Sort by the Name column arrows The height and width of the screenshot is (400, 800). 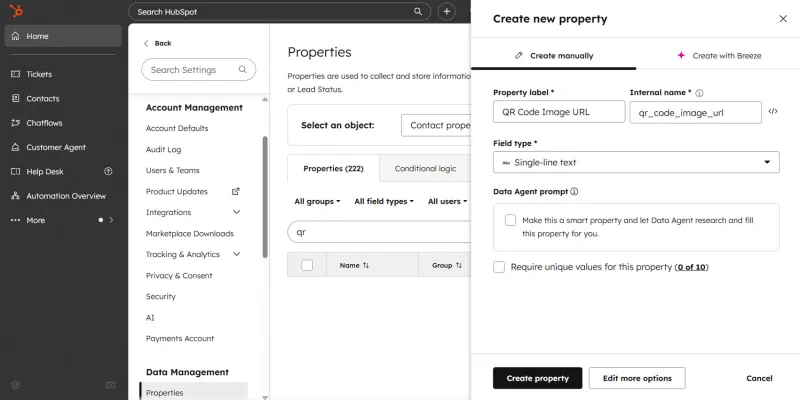pos(366,265)
